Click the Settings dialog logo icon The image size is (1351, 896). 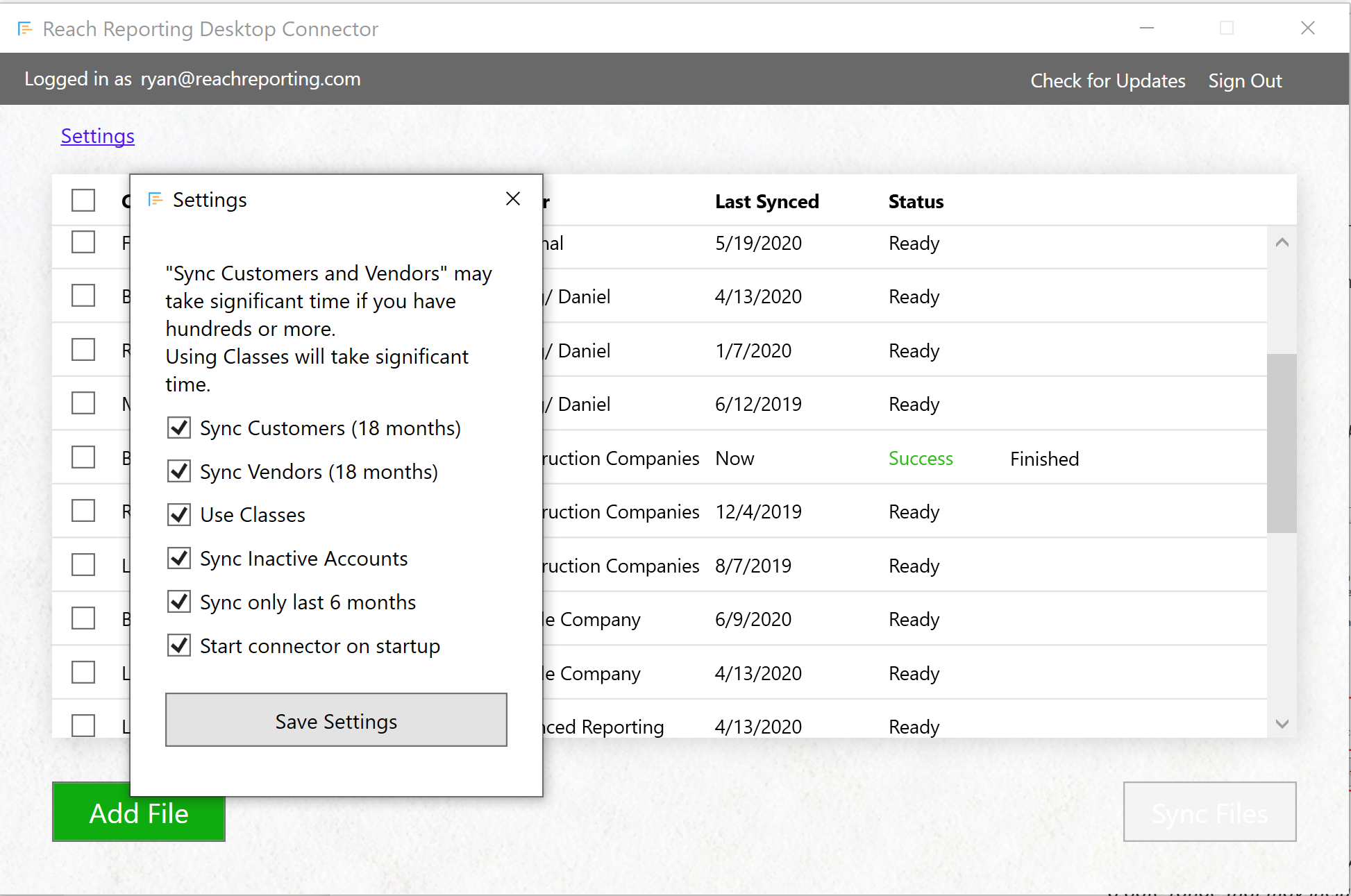(156, 200)
